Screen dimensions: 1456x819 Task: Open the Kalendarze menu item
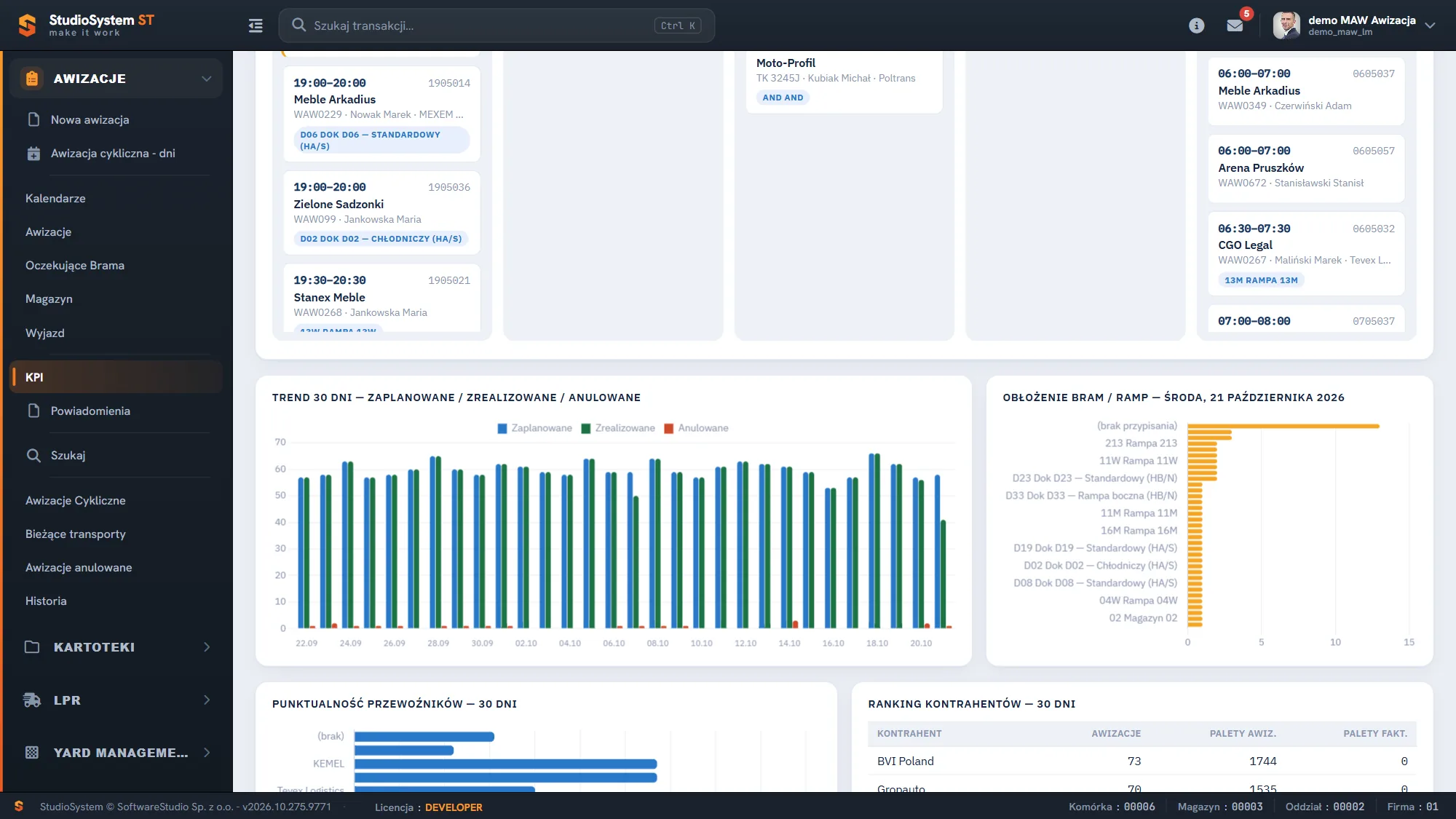click(55, 198)
